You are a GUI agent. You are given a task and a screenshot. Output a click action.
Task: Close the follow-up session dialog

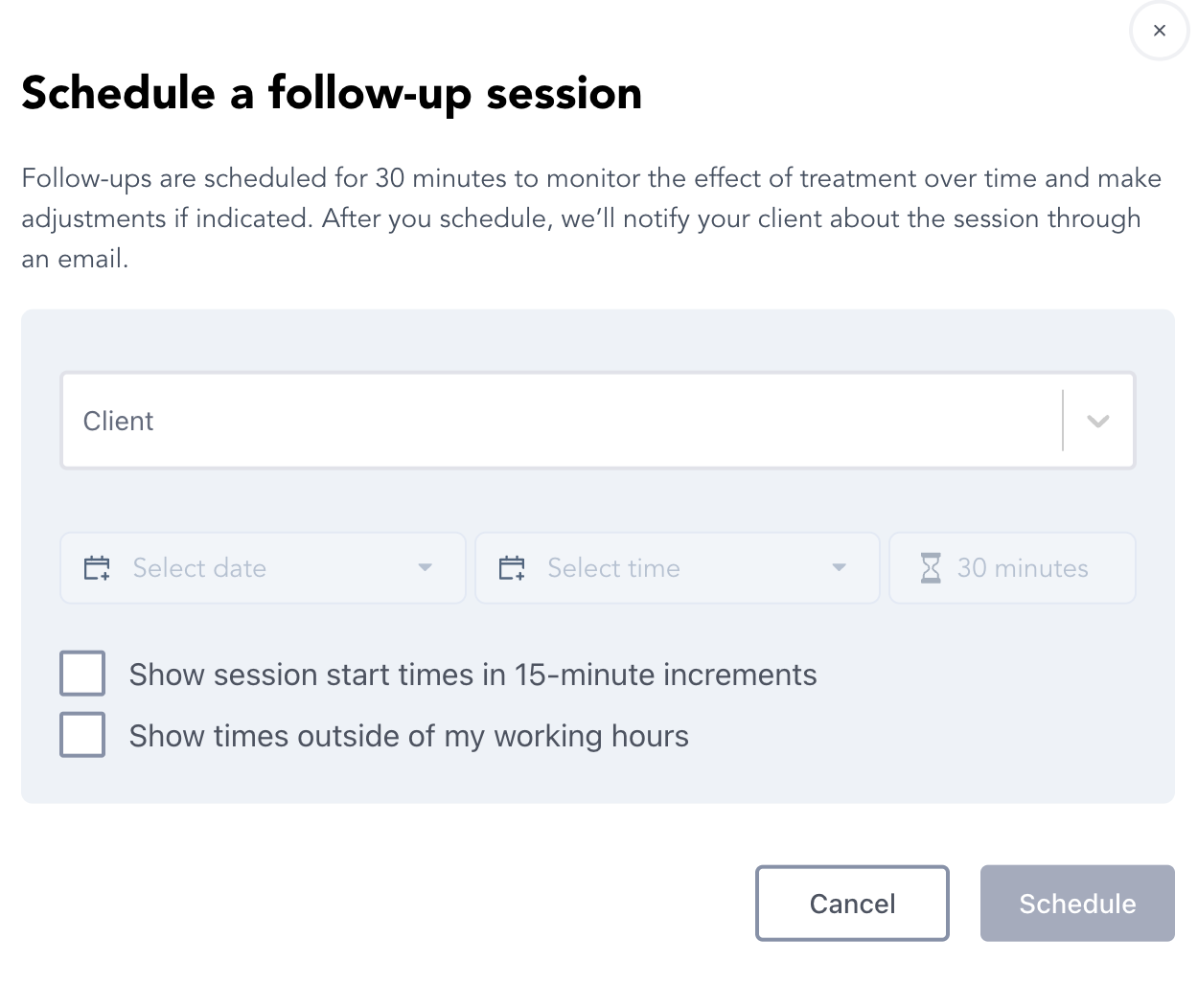(x=1159, y=31)
